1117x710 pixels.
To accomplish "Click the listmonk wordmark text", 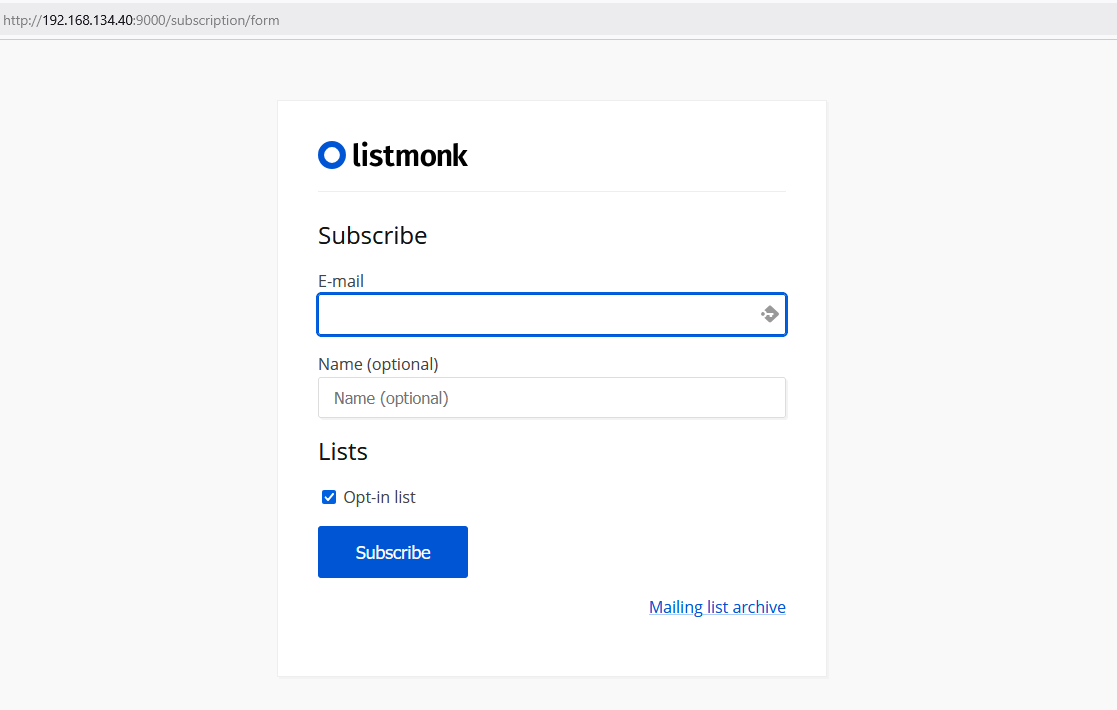I will 410,155.
